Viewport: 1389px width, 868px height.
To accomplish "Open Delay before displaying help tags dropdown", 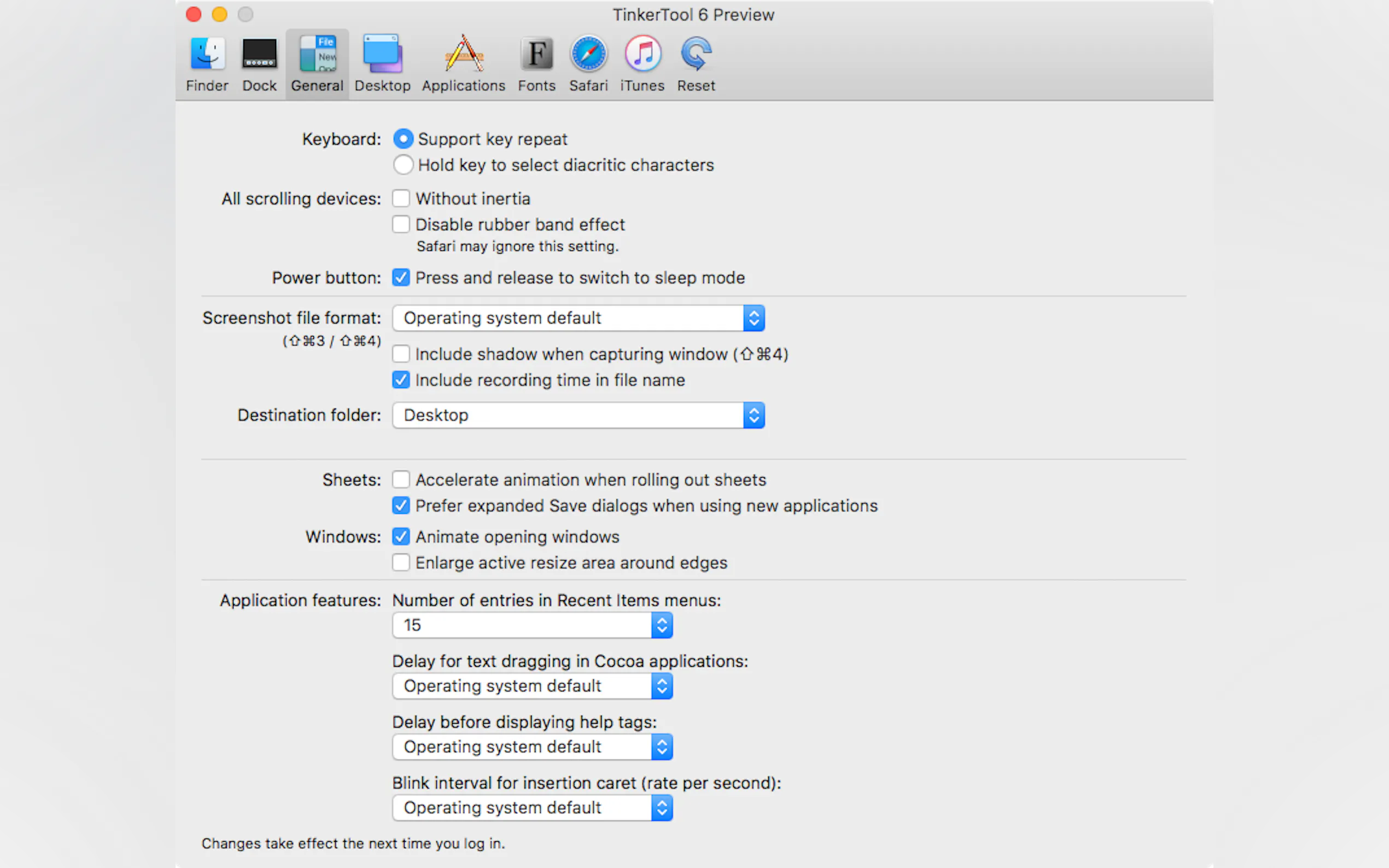I will click(532, 747).
